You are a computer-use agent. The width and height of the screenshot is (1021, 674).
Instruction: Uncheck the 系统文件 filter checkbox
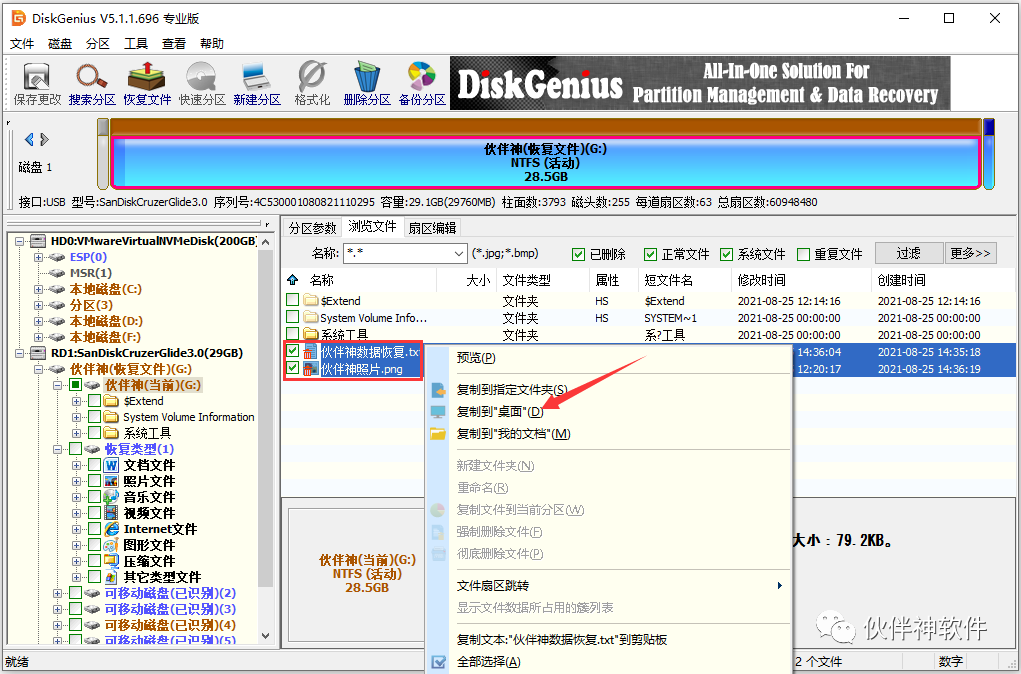coord(727,255)
